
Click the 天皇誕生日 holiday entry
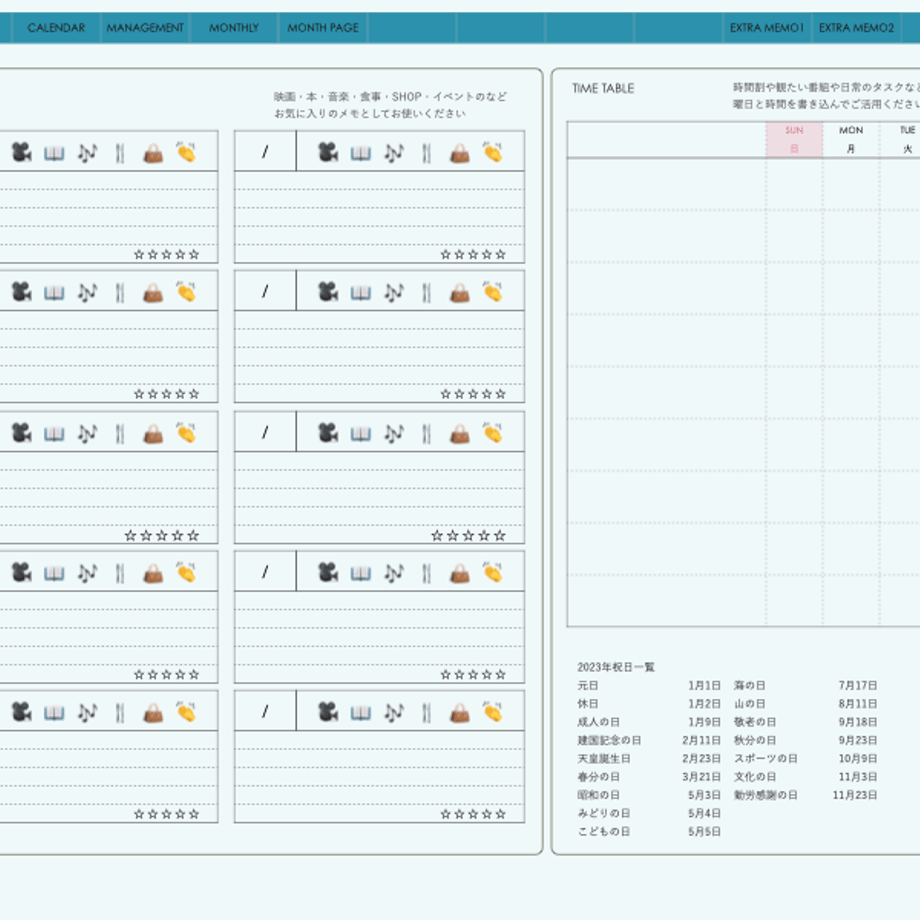tap(604, 759)
